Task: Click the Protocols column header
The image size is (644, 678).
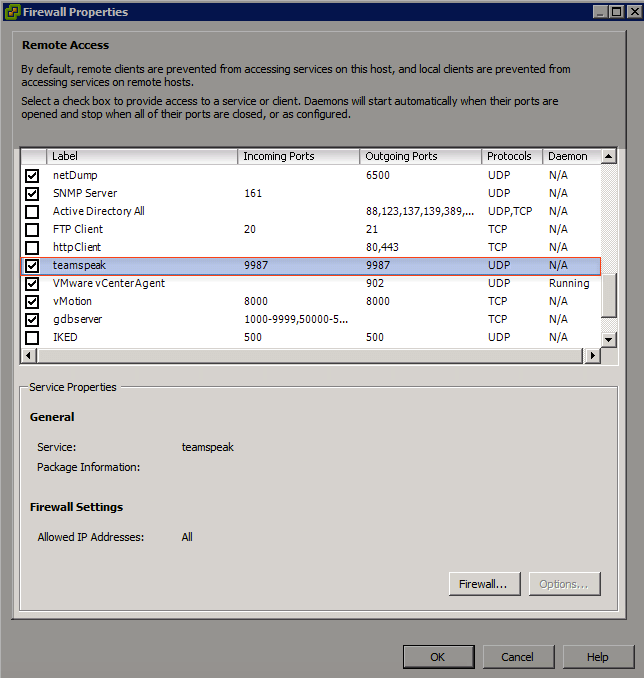Action: [511, 157]
